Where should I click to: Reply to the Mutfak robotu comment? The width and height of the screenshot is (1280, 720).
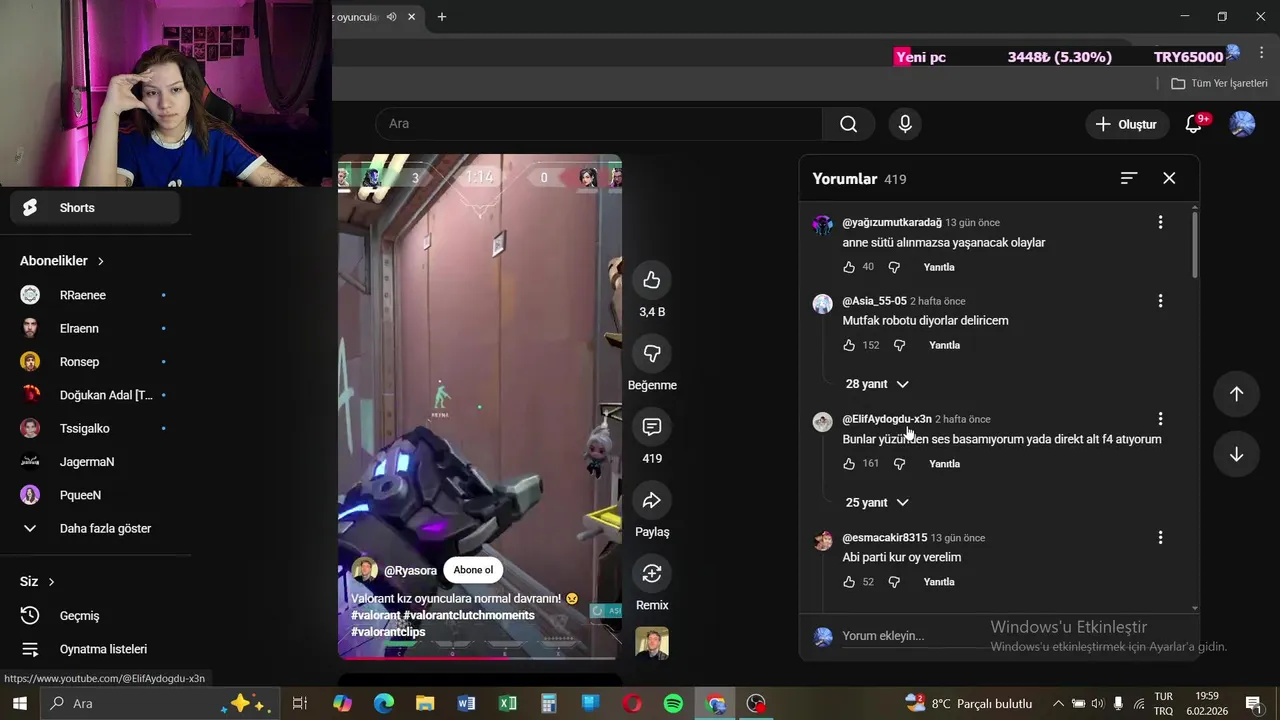click(x=944, y=345)
